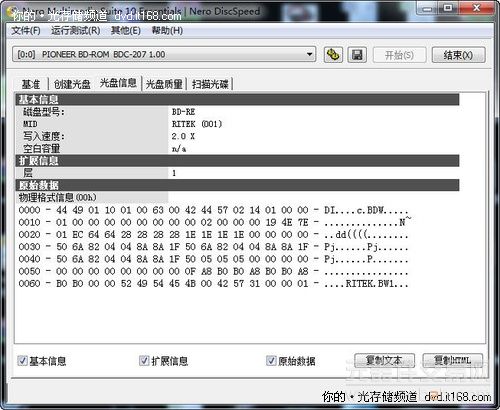Switch to the 扫描光碟 tab
500x410 pixels.
pos(210,84)
